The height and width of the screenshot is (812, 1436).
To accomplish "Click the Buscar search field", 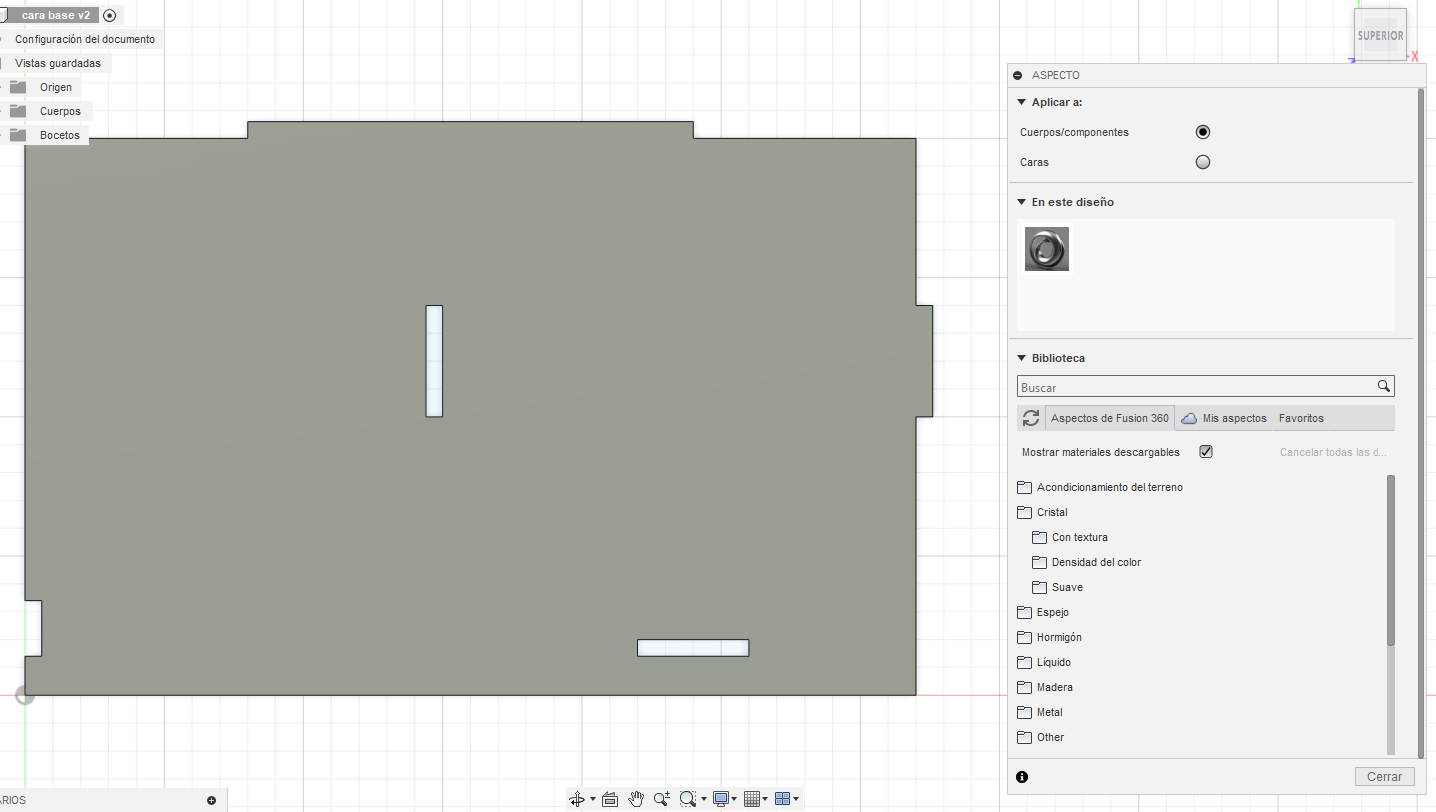I will tap(1206, 387).
